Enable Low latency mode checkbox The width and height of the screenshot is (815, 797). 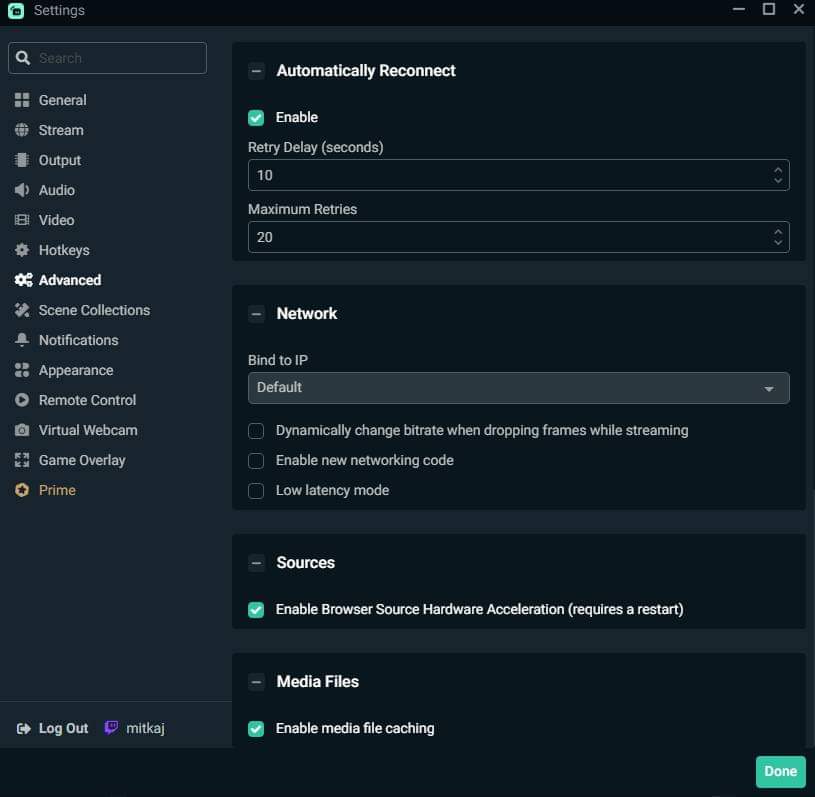point(256,491)
